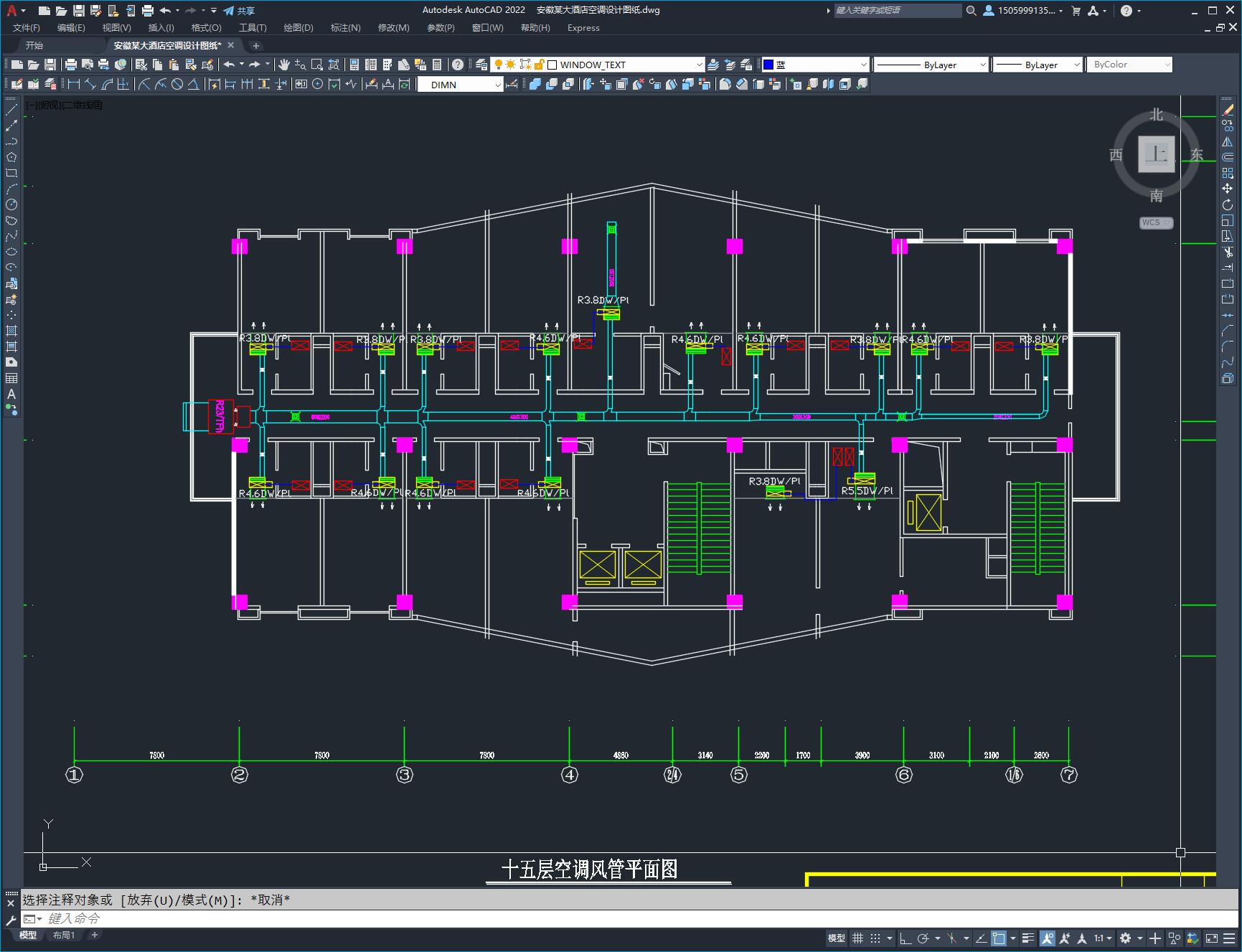Screen dimensions: 1242x952
Task: Click the Line tool in draw toolbar
Action: (x=11, y=110)
